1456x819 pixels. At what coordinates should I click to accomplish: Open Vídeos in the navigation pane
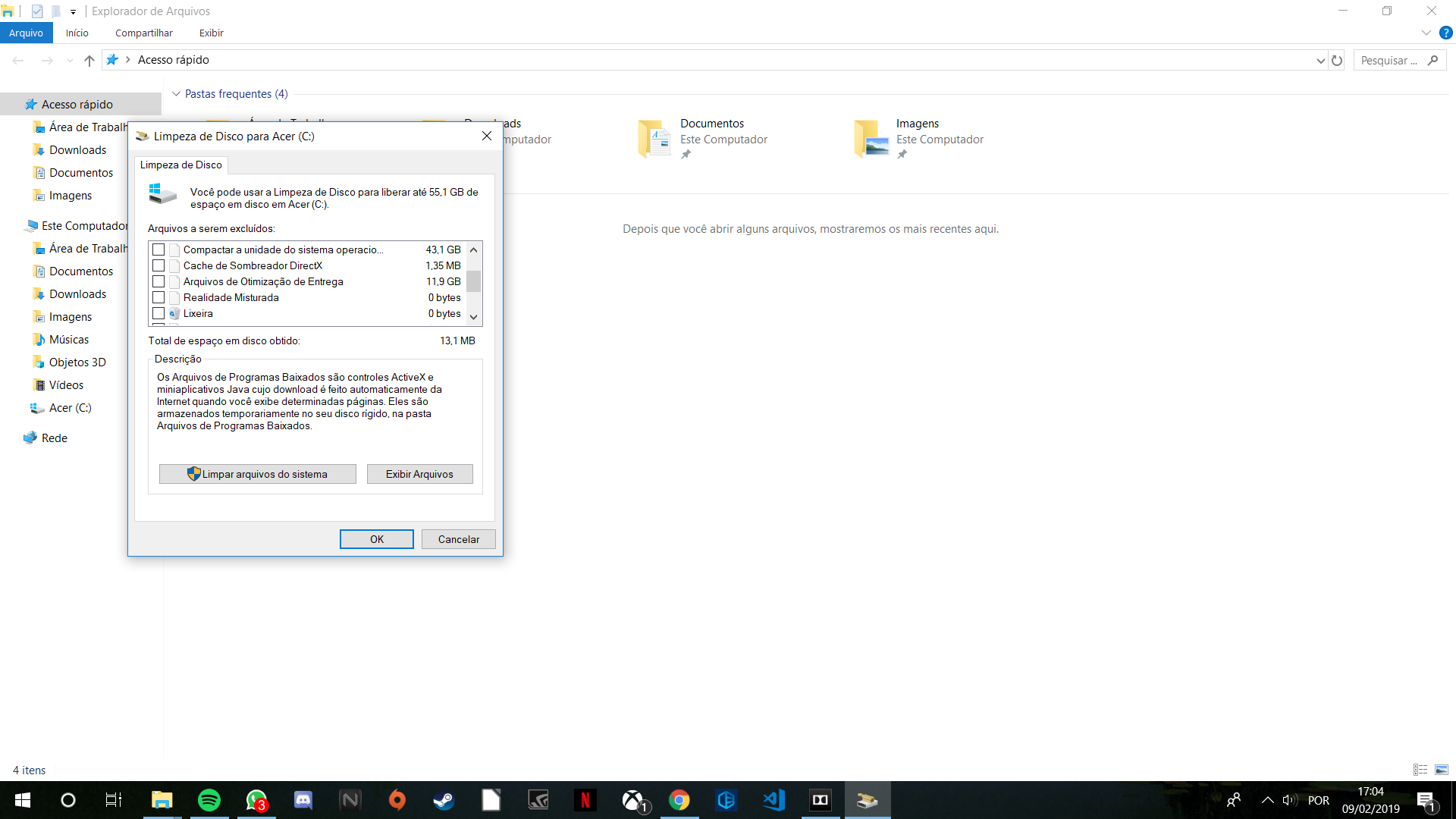tap(66, 384)
